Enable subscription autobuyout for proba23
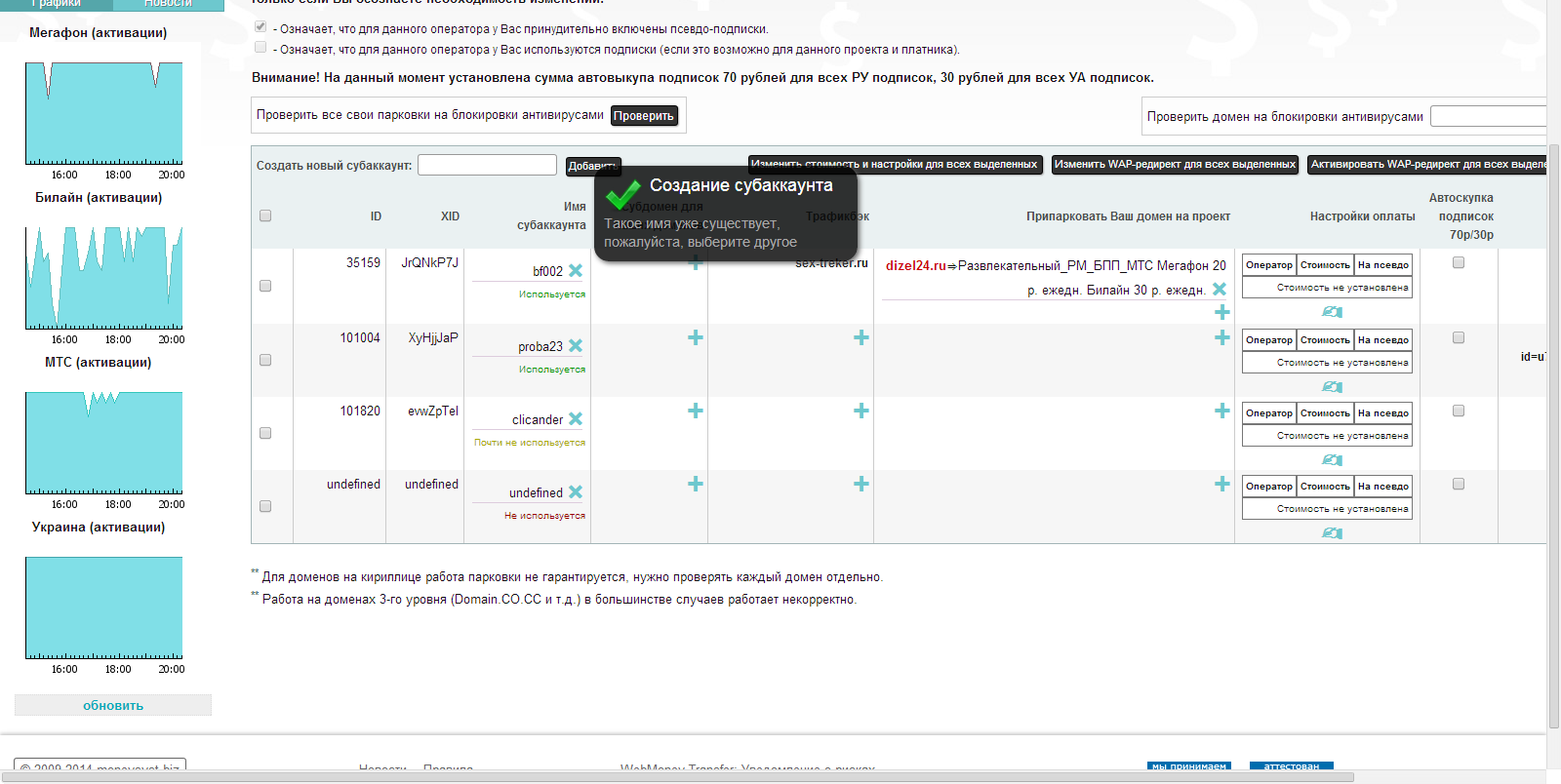Viewport: 1561px width, 784px height. 1459,337
